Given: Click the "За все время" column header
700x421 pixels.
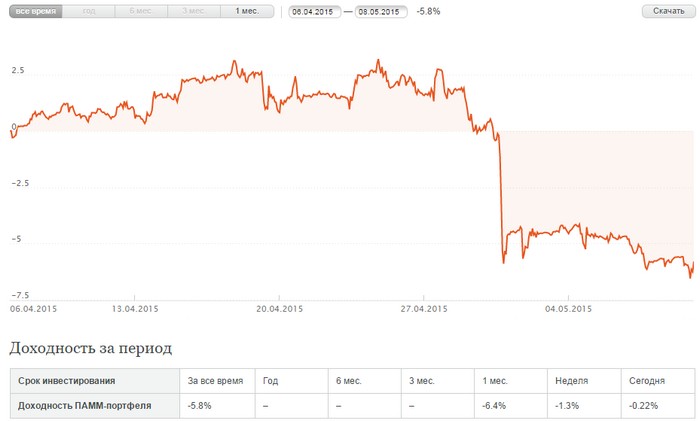Looking at the screenshot, I should point(216,381).
